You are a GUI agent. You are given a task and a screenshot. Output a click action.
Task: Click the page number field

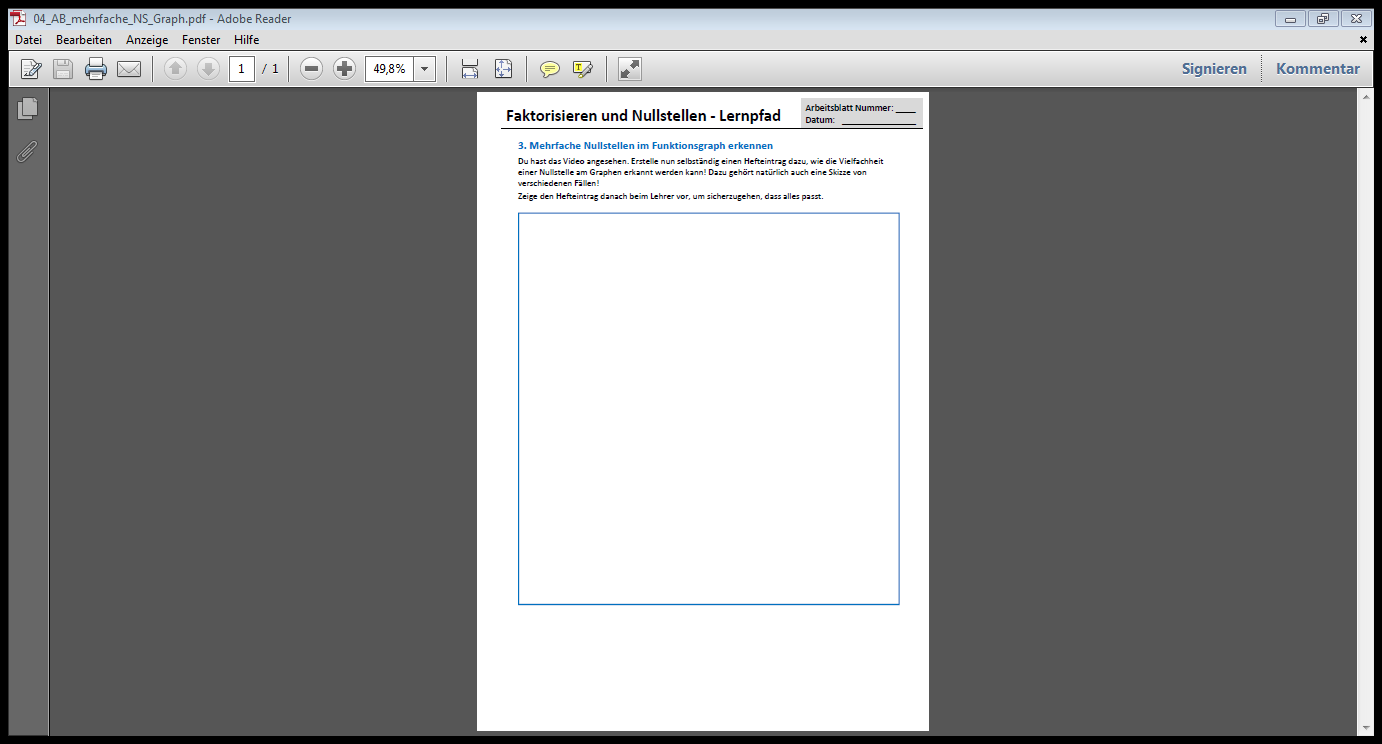click(x=241, y=69)
